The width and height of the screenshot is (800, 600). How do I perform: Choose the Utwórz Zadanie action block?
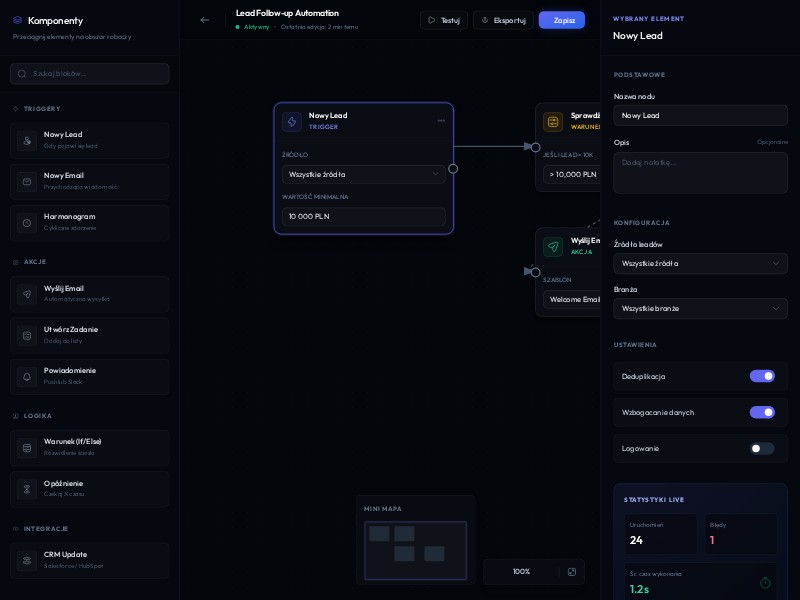[90, 335]
